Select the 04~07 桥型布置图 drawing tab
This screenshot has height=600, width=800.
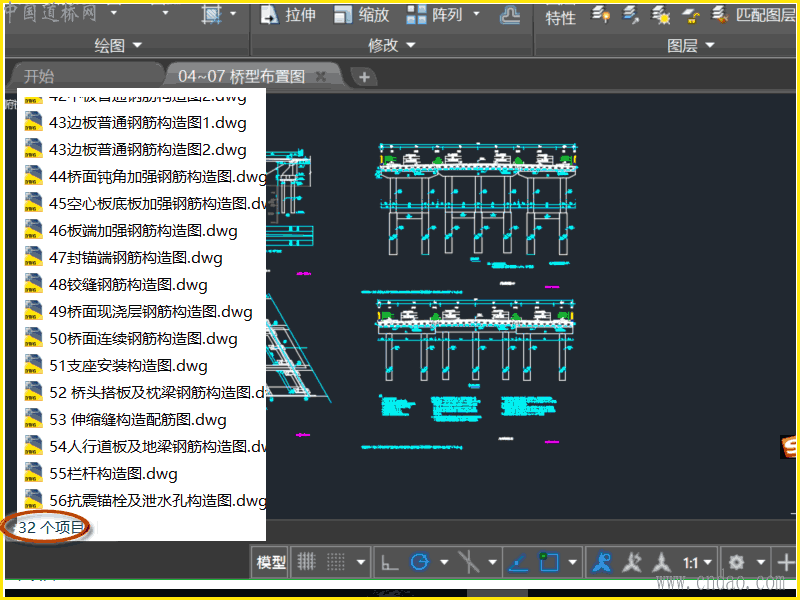click(242, 77)
